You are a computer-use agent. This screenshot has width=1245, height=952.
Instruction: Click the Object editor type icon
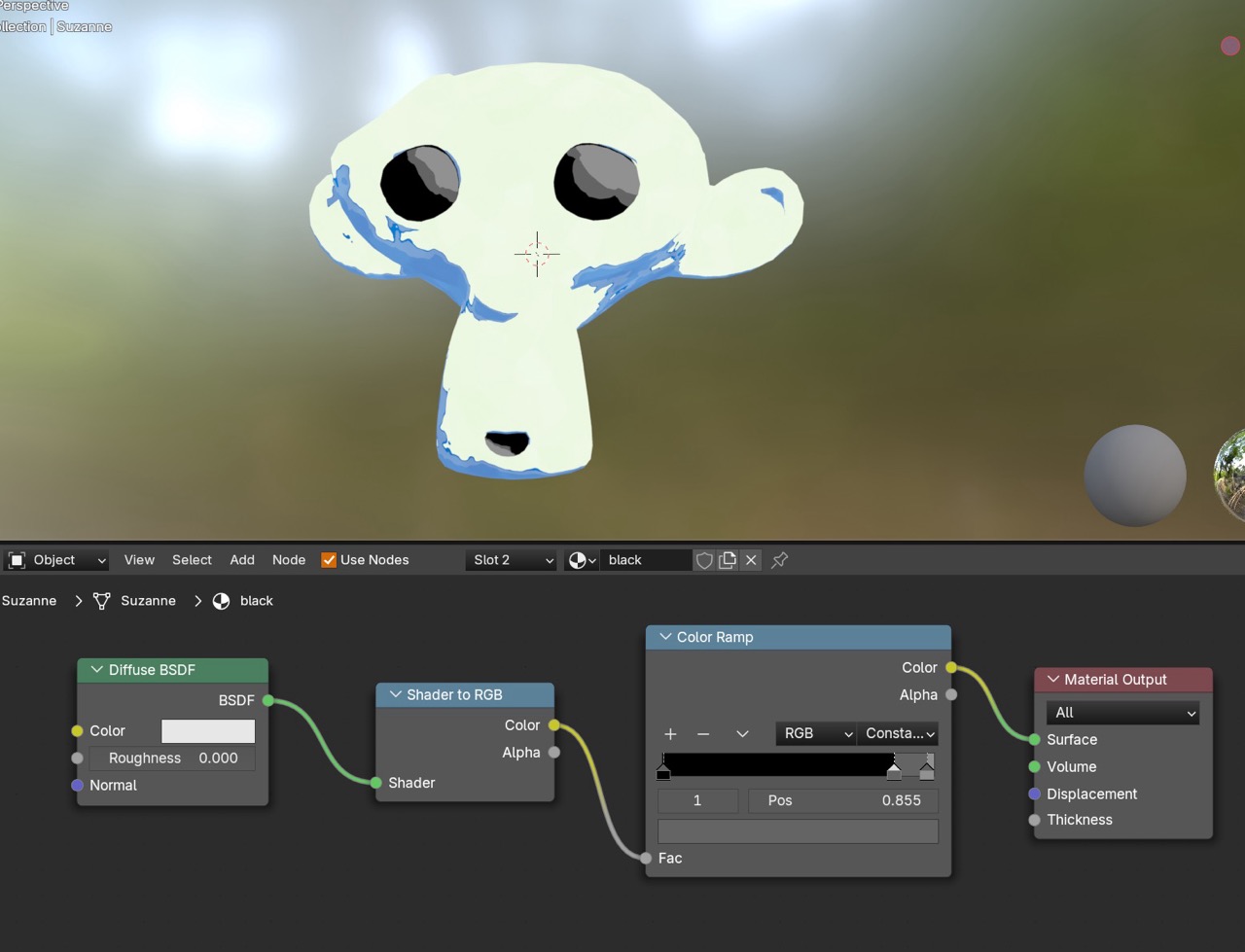point(17,560)
